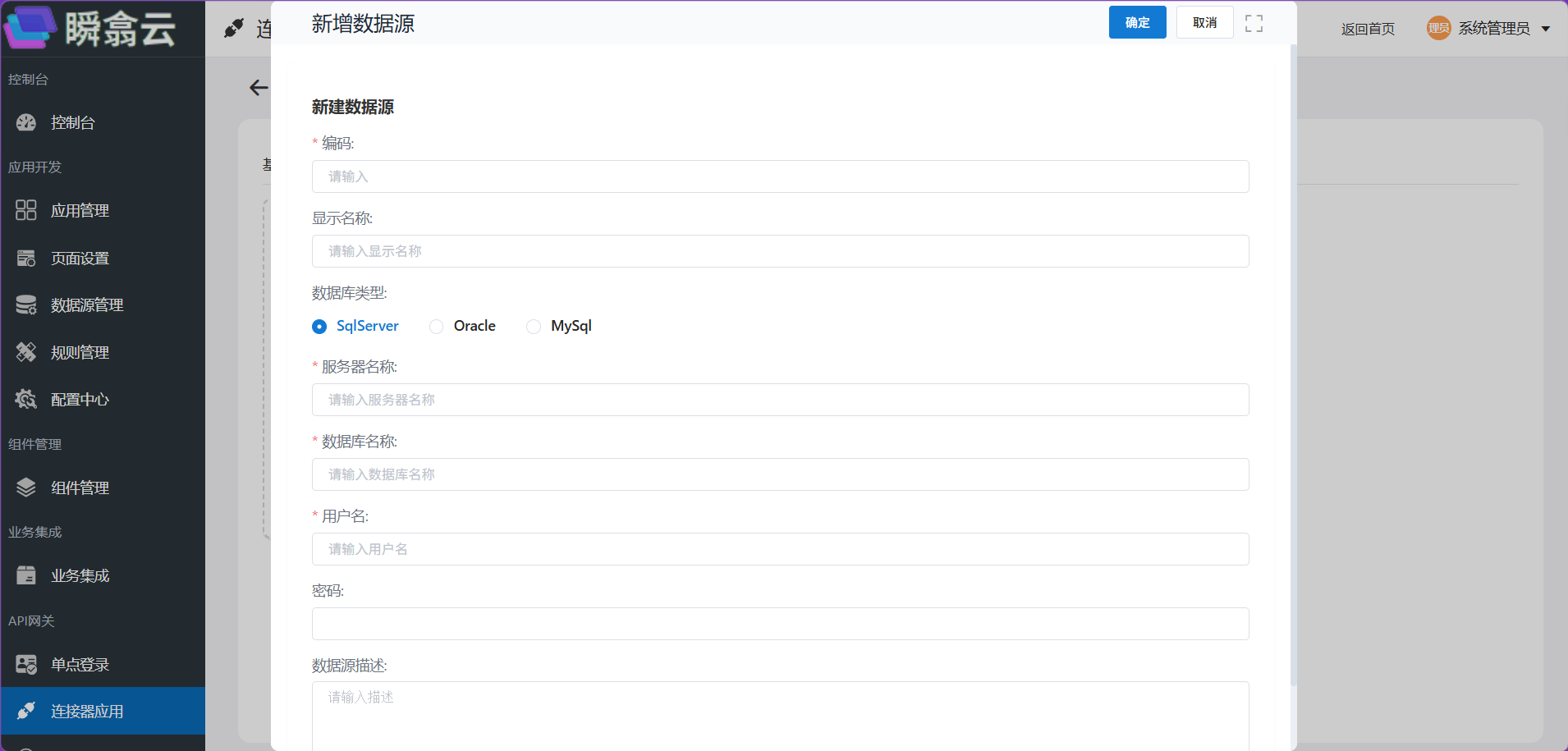The image size is (1568, 751).
Task: Click the 数据源管理 database icon
Action: click(26, 305)
